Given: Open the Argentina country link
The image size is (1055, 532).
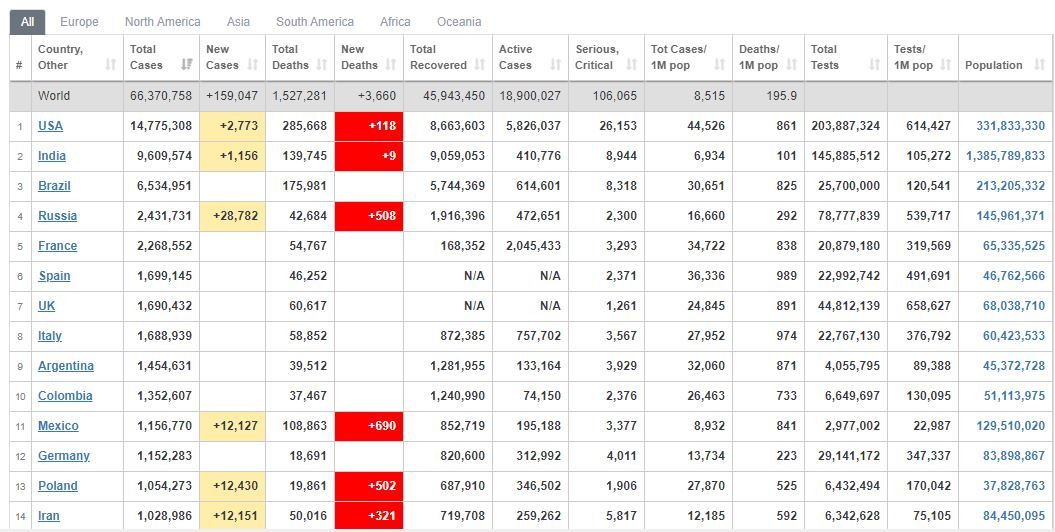Looking at the screenshot, I should (x=66, y=366).
